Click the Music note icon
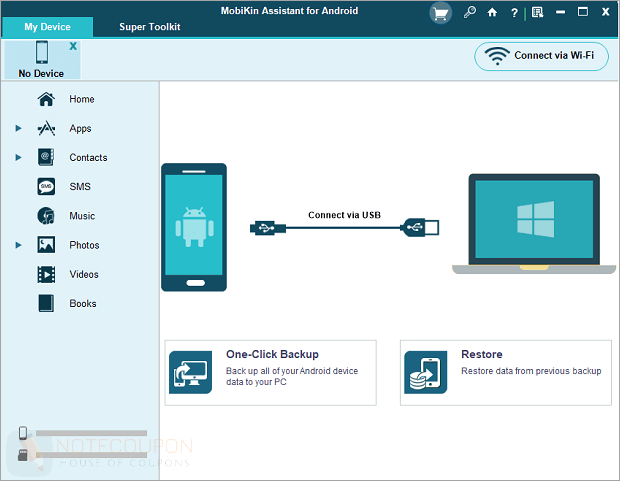The width and height of the screenshot is (620, 481). coord(46,216)
